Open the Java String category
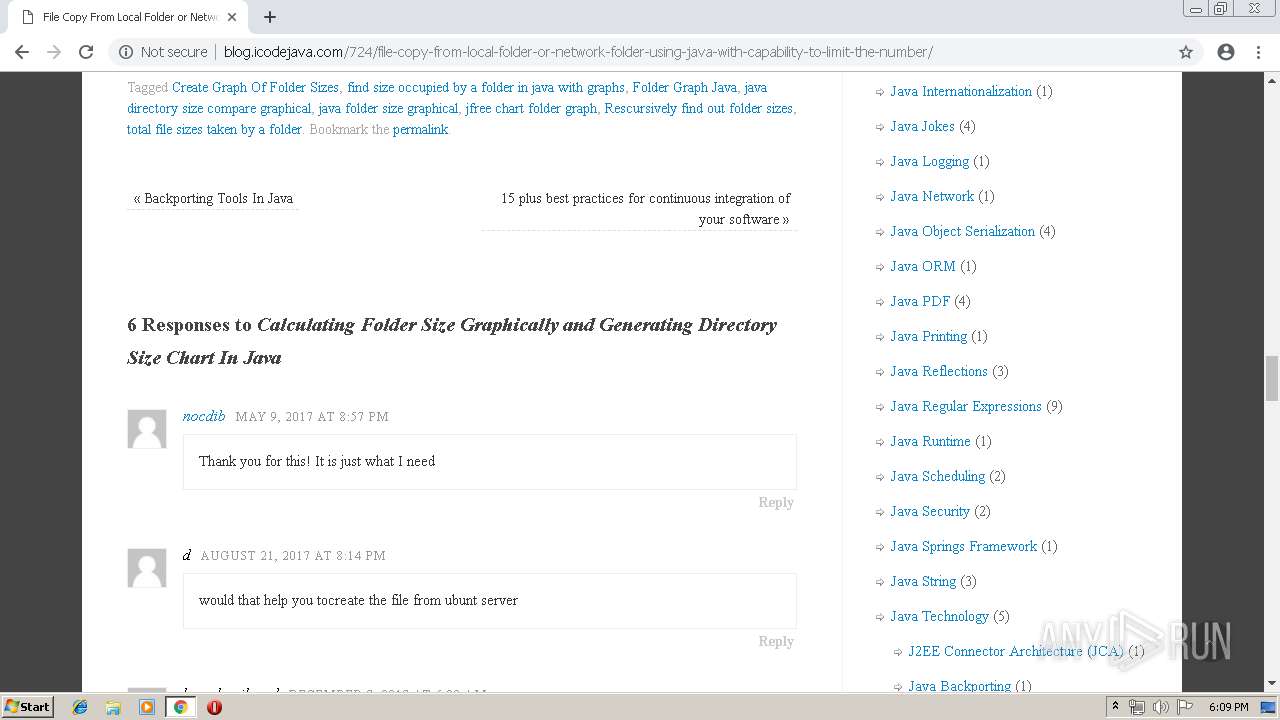The height and width of the screenshot is (720, 1280). click(923, 581)
